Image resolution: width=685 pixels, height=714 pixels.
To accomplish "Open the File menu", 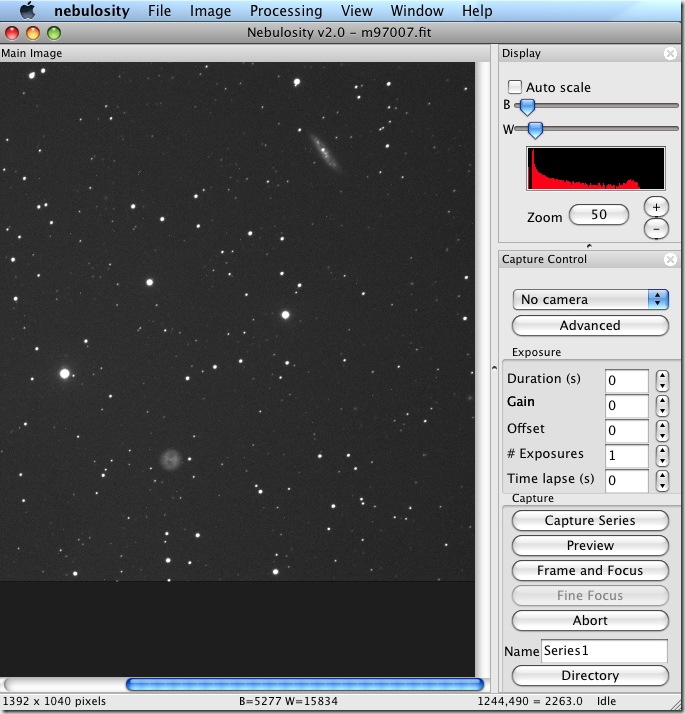I will click(159, 10).
